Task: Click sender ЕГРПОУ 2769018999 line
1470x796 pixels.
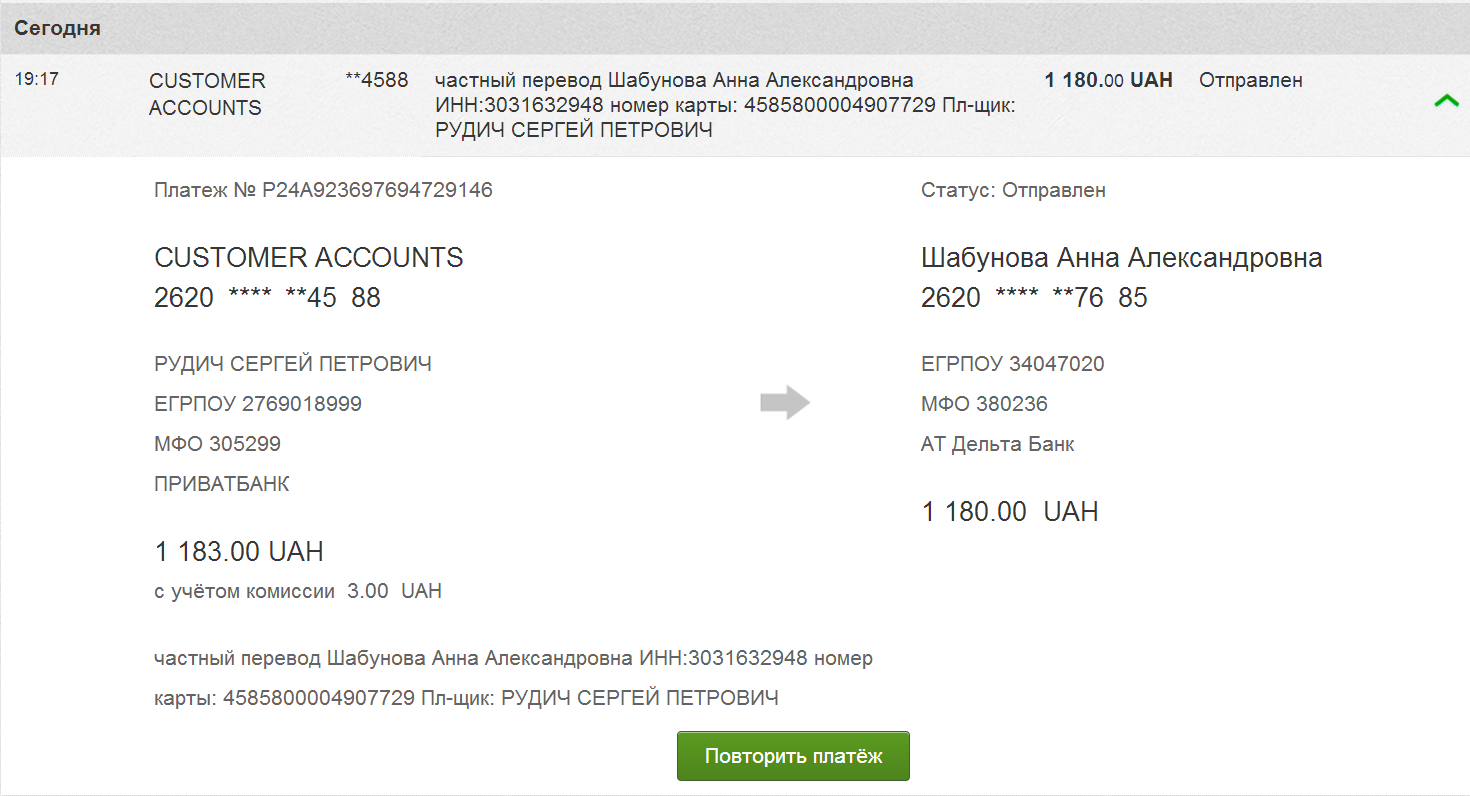Action: tap(258, 404)
